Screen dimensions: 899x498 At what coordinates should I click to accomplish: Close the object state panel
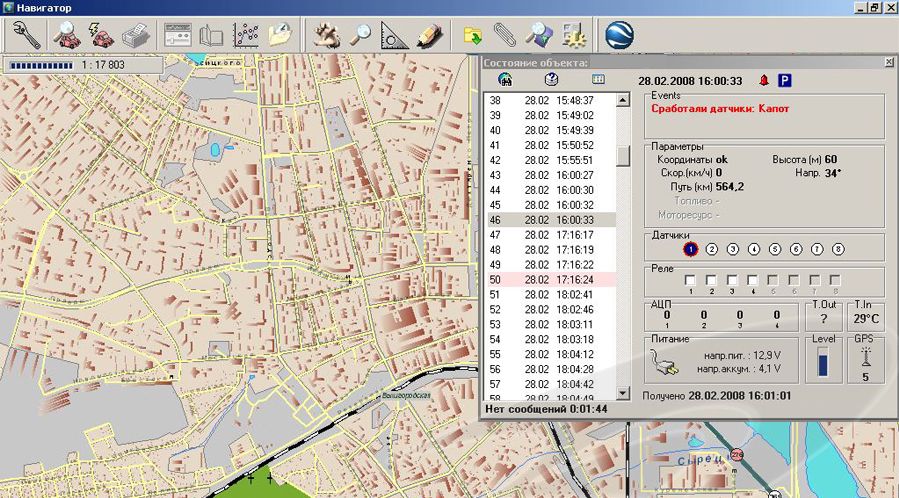pos(889,62)
